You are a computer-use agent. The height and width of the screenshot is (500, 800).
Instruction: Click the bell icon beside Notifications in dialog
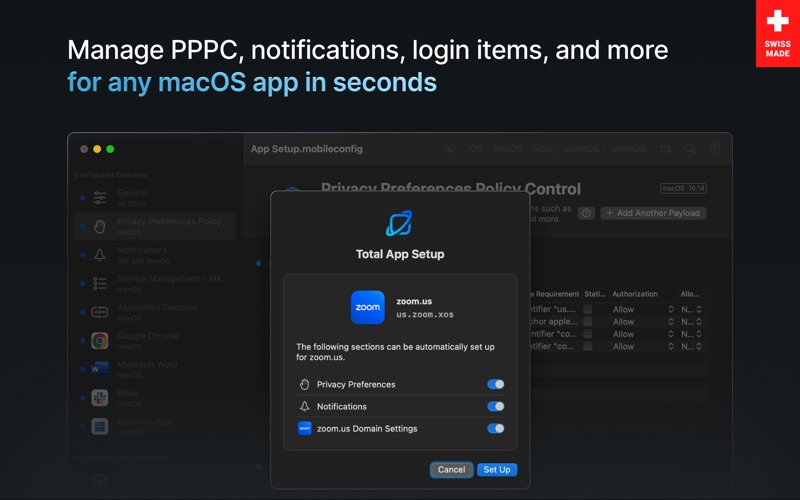tap(305, 406)
